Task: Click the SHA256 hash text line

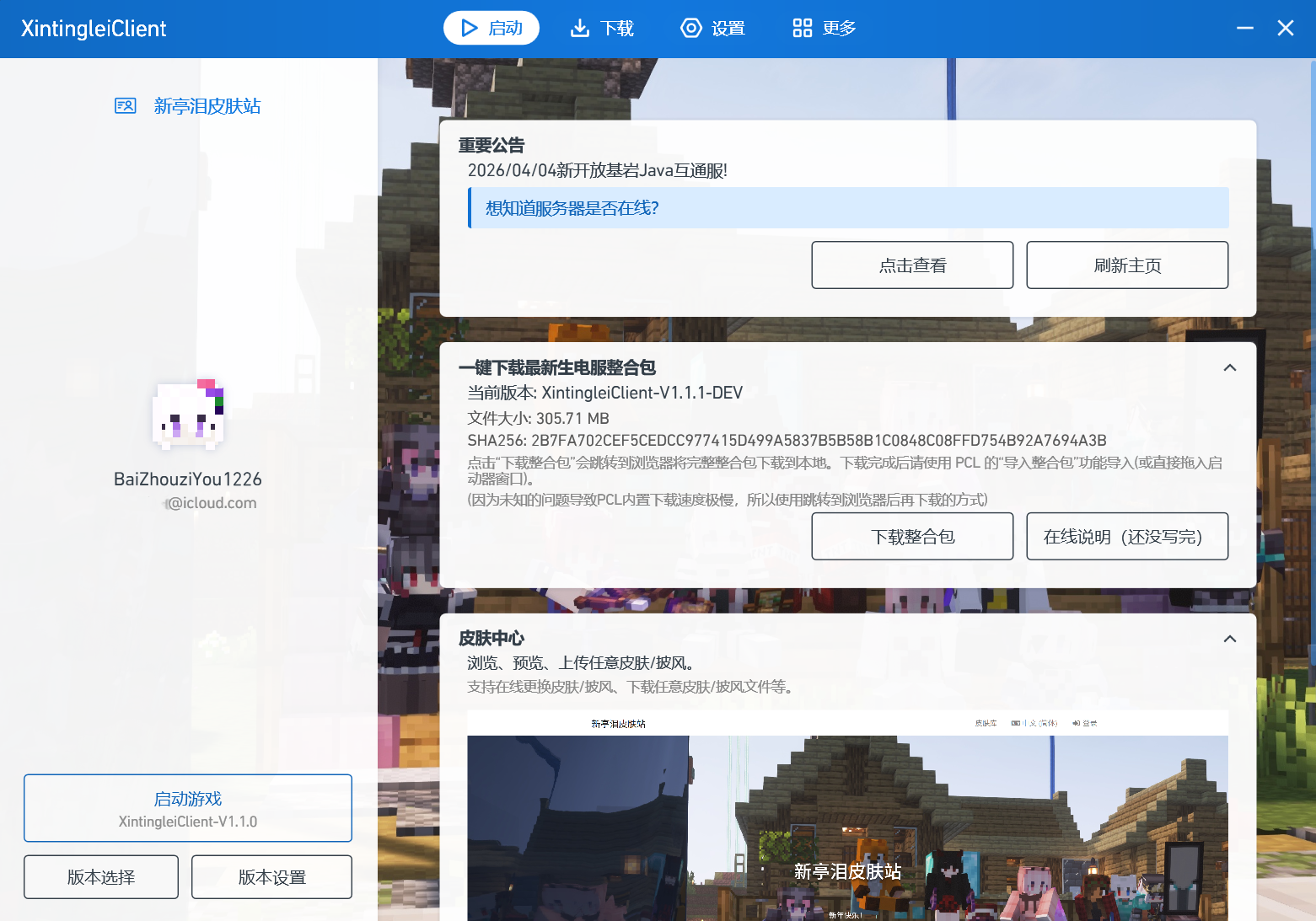Action: pos(787,441)
